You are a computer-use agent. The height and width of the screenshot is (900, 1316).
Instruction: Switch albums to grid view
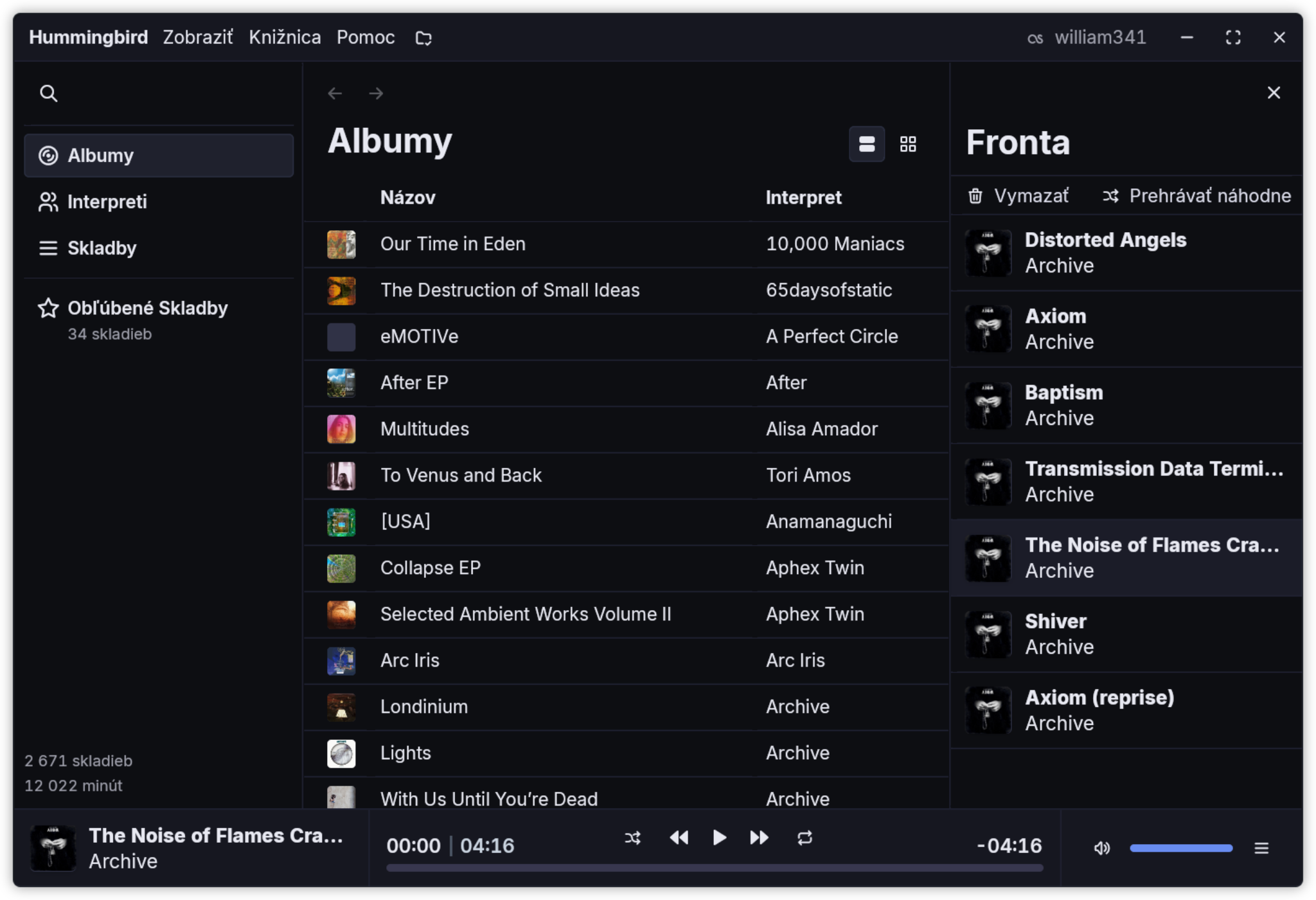click(908, 144)
